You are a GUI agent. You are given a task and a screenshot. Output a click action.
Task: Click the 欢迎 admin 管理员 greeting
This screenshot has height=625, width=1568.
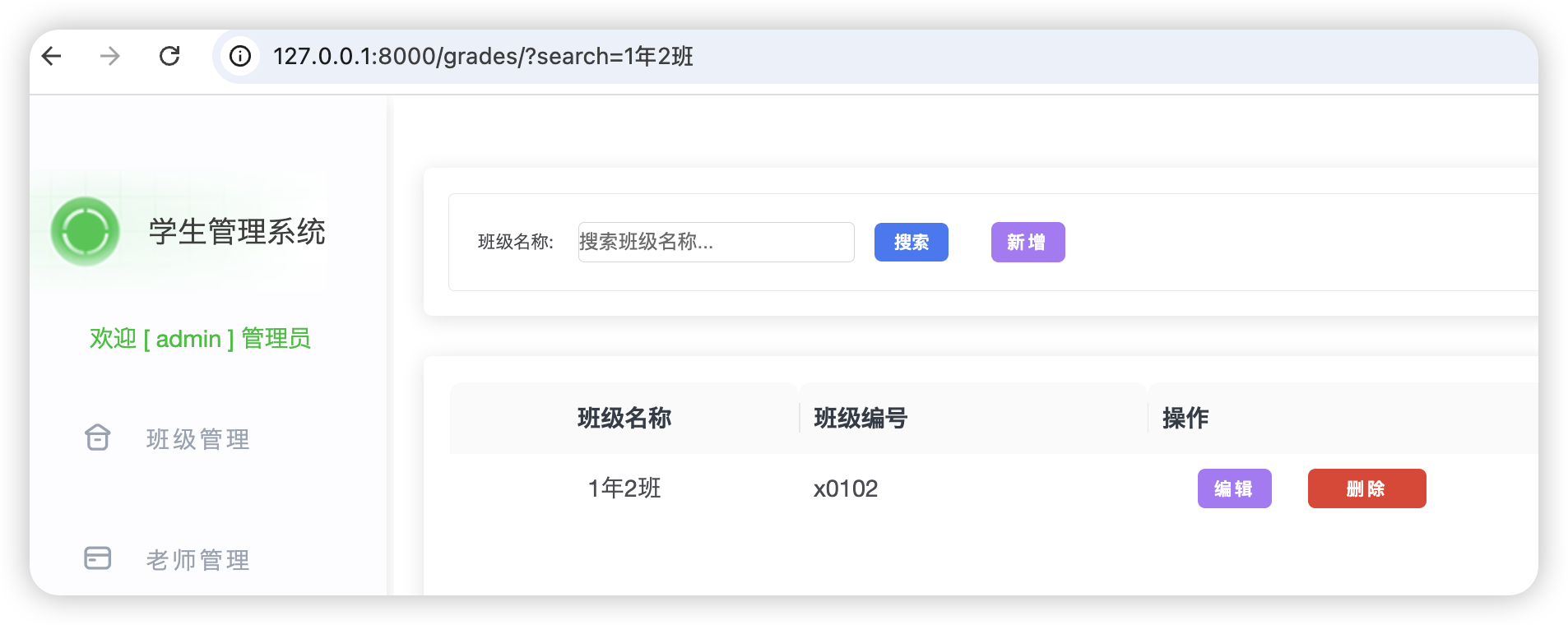(200, 338)
